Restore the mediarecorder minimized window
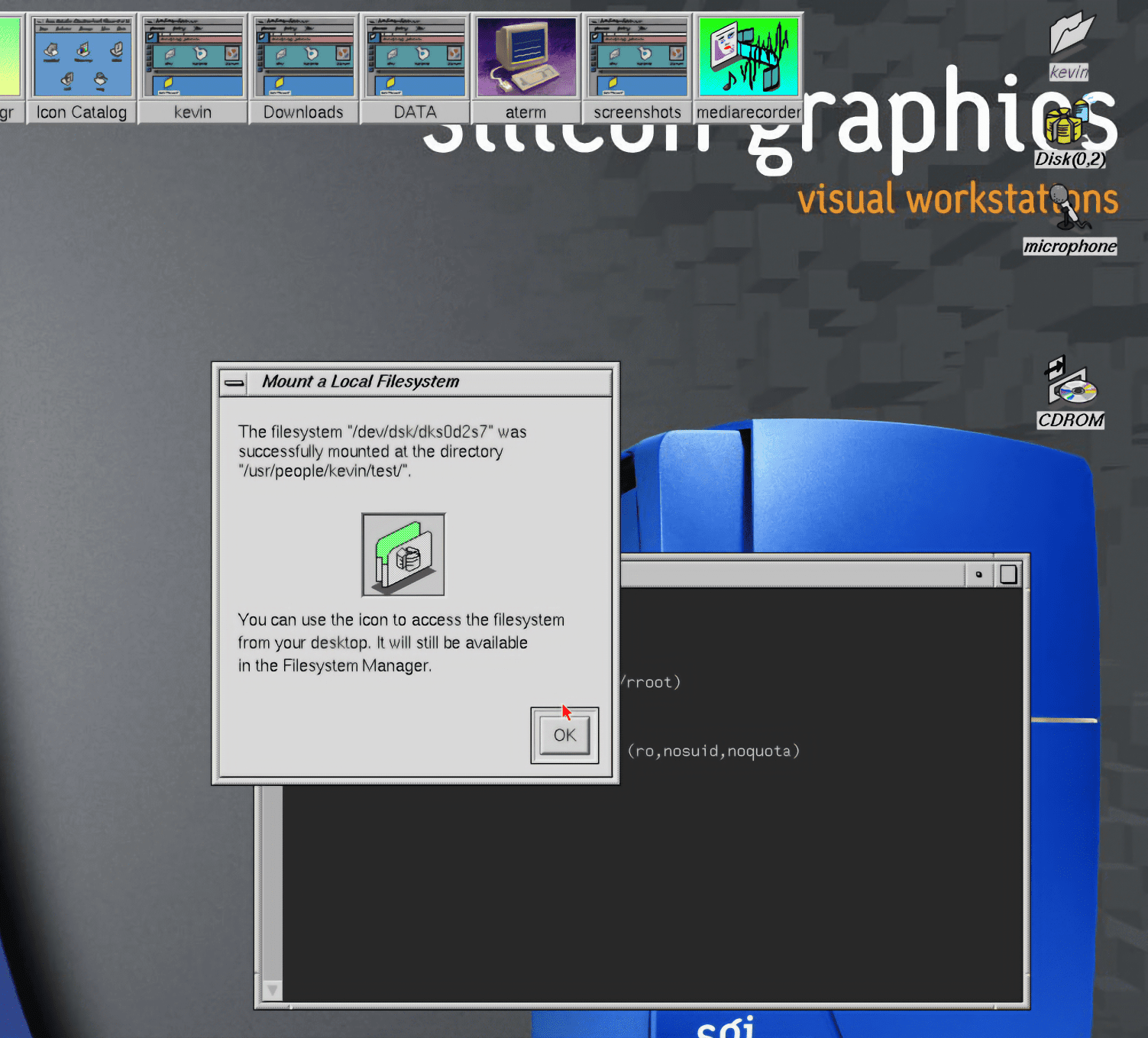Viewport: 1148px width, 1038px height. point(749,68)
